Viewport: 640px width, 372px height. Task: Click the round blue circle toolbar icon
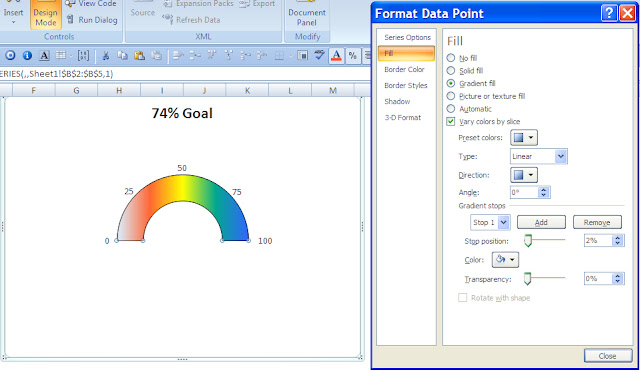[x=10, y=55]
